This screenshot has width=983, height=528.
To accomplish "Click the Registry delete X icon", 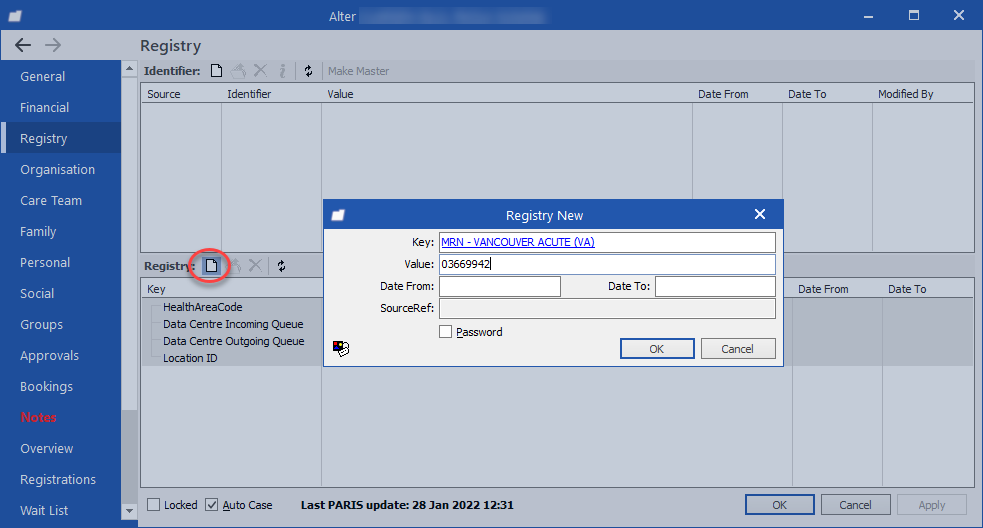I will tap(255, 266).
